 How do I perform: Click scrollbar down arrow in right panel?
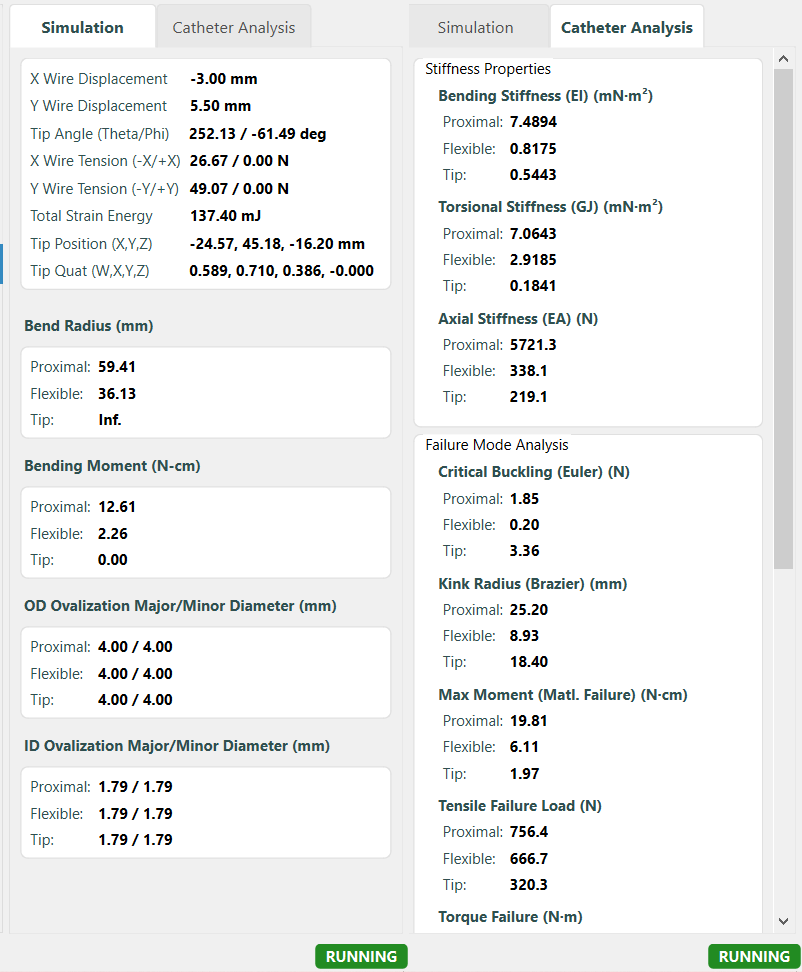click(x=783, y=921)
